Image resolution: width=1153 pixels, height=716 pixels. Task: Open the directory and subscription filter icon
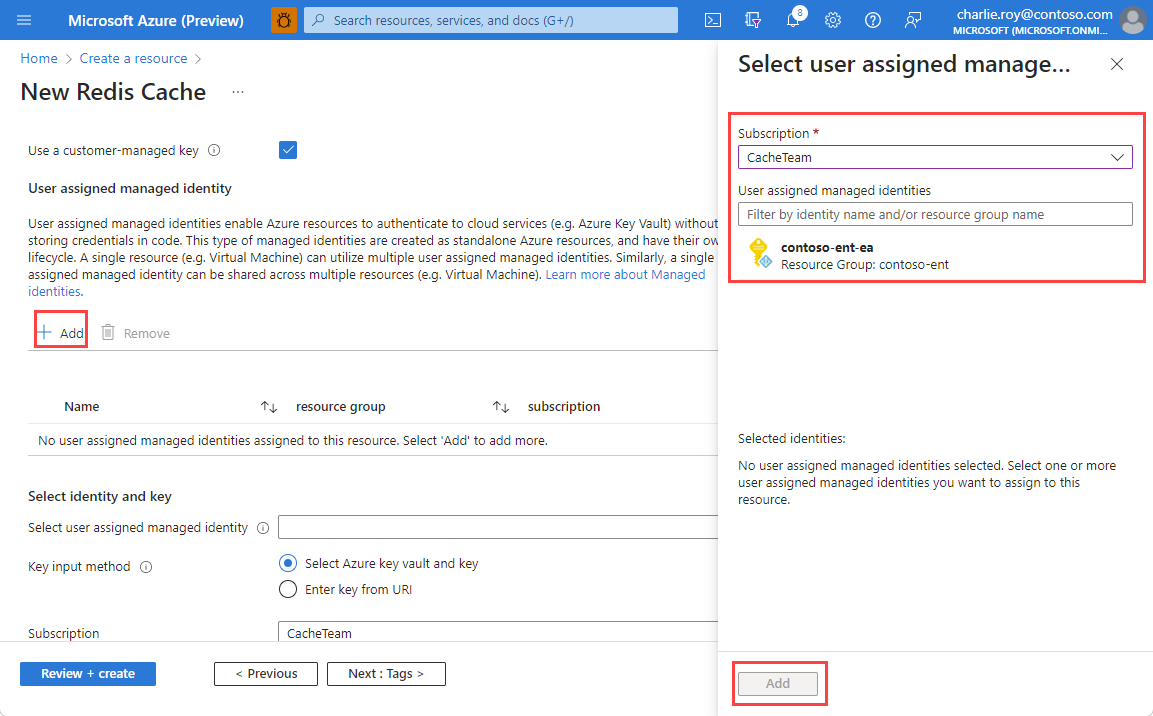(x=753, y=20)
